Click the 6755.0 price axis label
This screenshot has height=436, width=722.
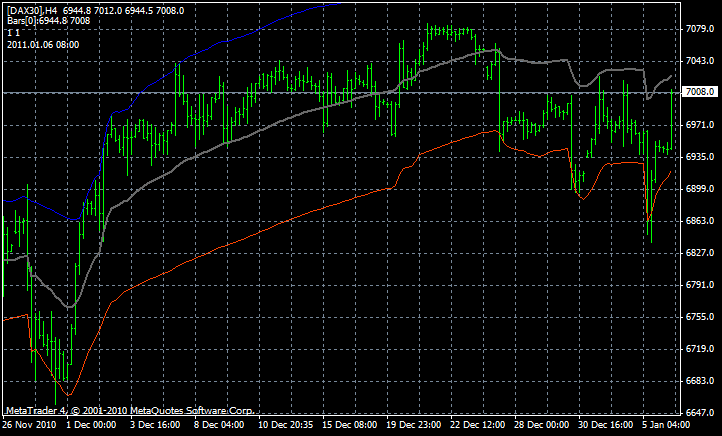(700, 317)
